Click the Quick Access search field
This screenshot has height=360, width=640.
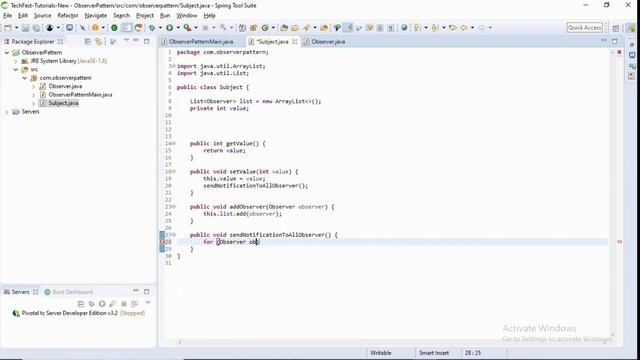tap(584, 28)
